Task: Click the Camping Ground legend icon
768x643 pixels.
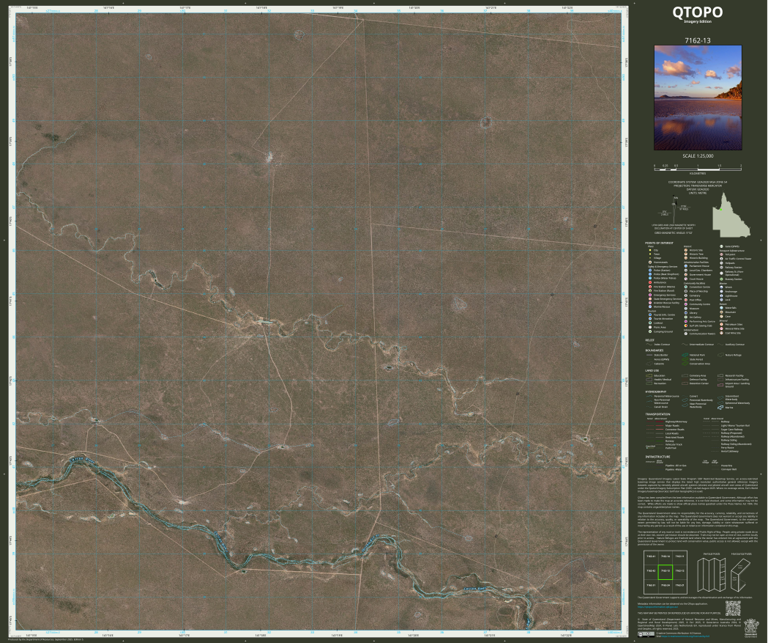Action: click(x=650, y=332)
